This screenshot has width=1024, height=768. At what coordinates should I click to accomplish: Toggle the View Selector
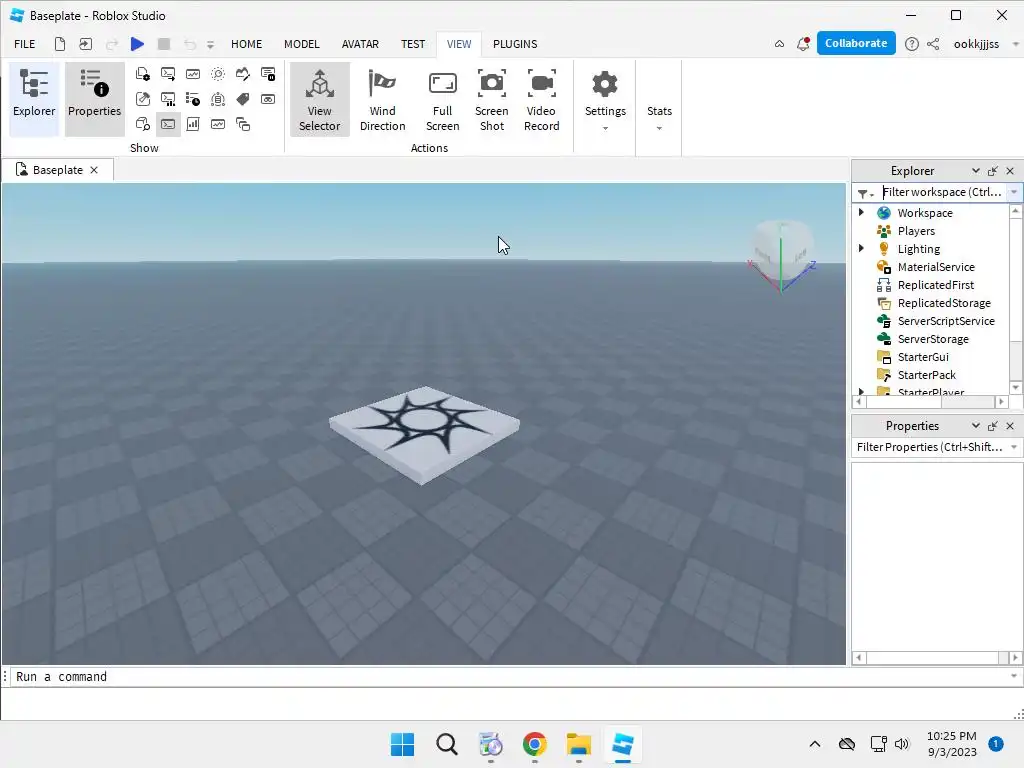pyautogui.click(x=319, y=100)
